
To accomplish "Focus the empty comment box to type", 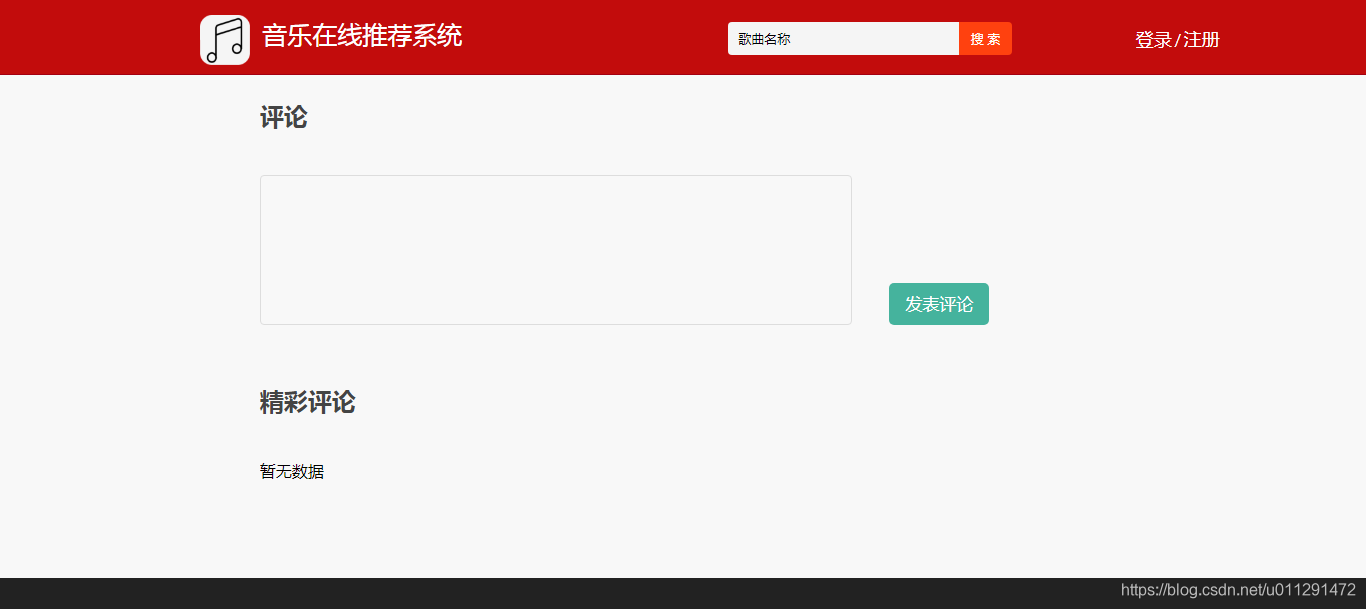I will [x=555, y=249].
